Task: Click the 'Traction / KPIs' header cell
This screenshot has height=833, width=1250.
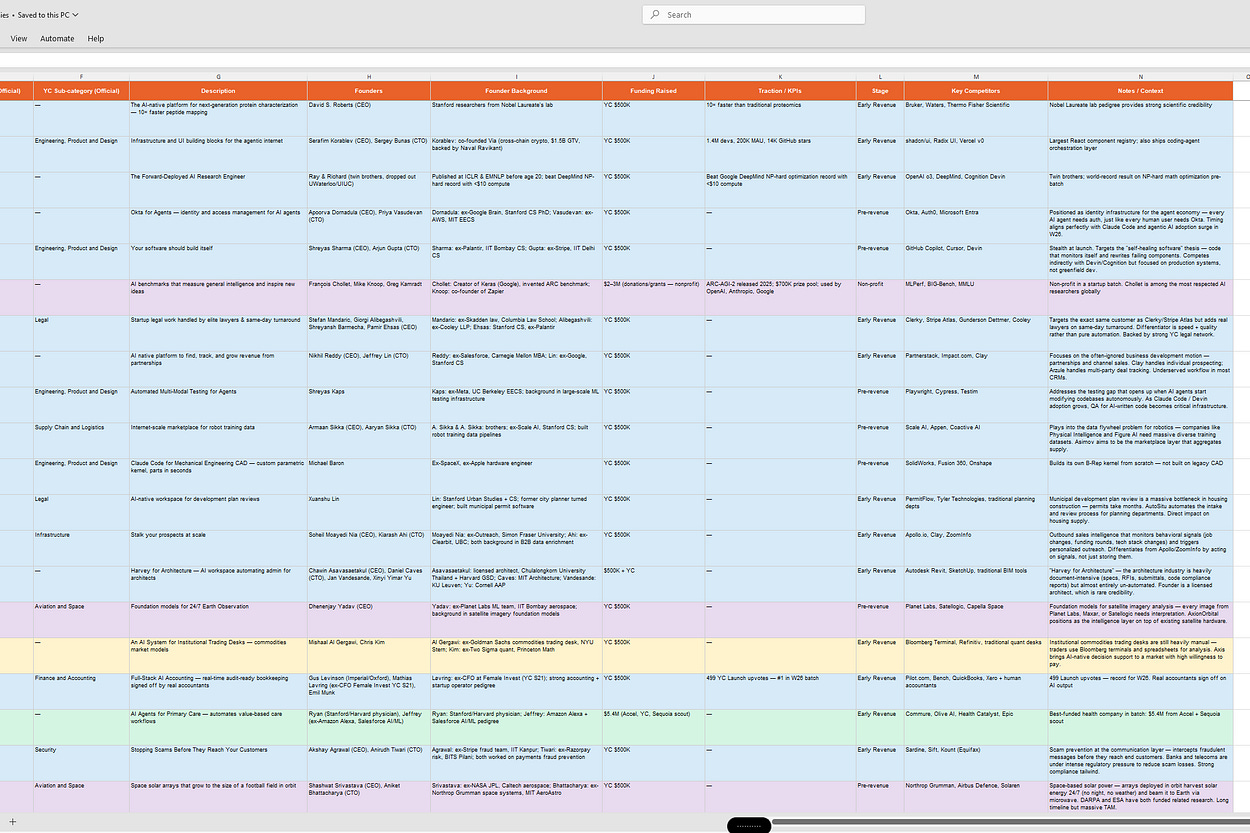Action: click(780, 91)
